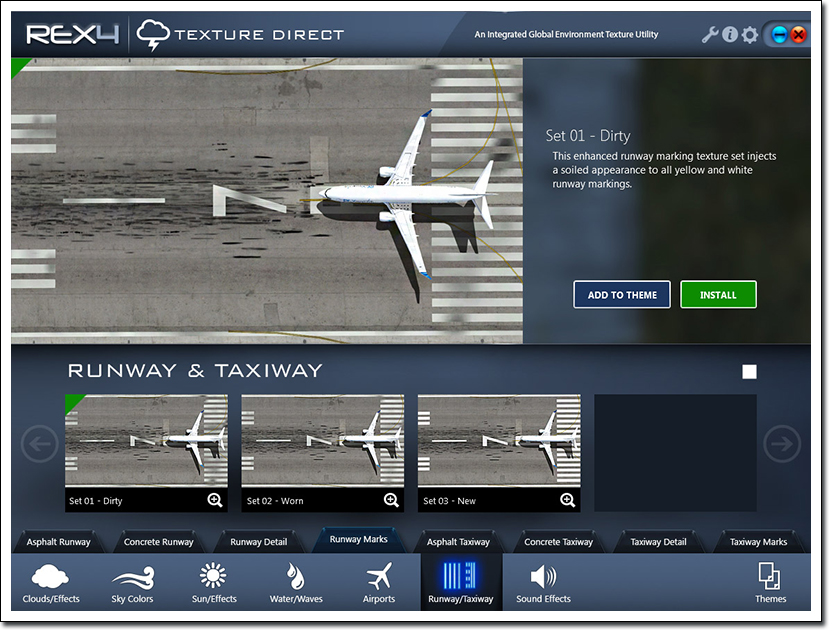Switch to Taxiway Detail tab

click(658, 542)
